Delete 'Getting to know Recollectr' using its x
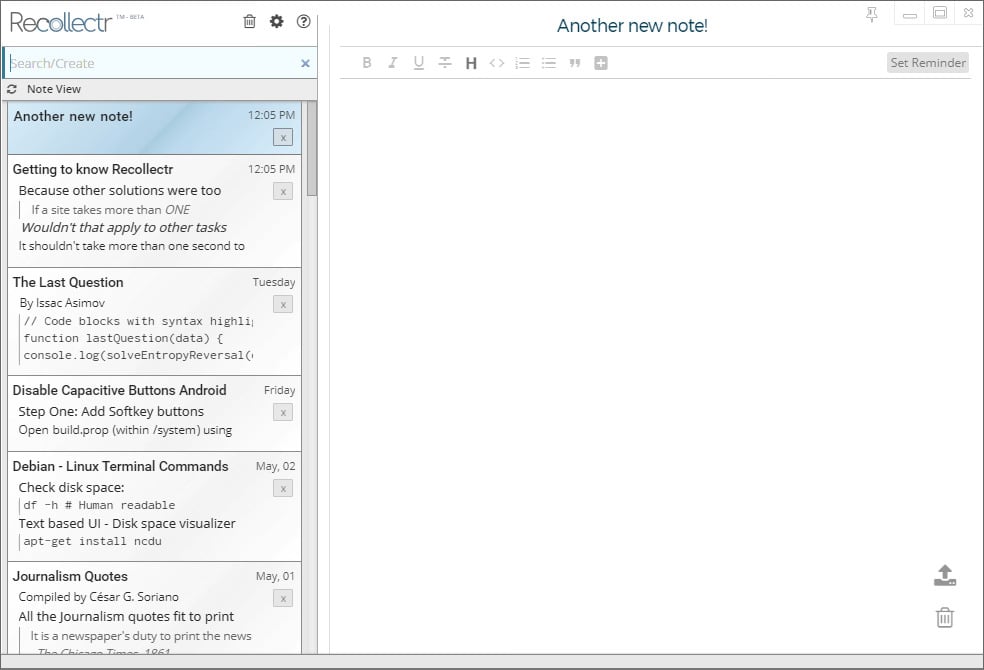The image size is (984, 670). (283, 191)
